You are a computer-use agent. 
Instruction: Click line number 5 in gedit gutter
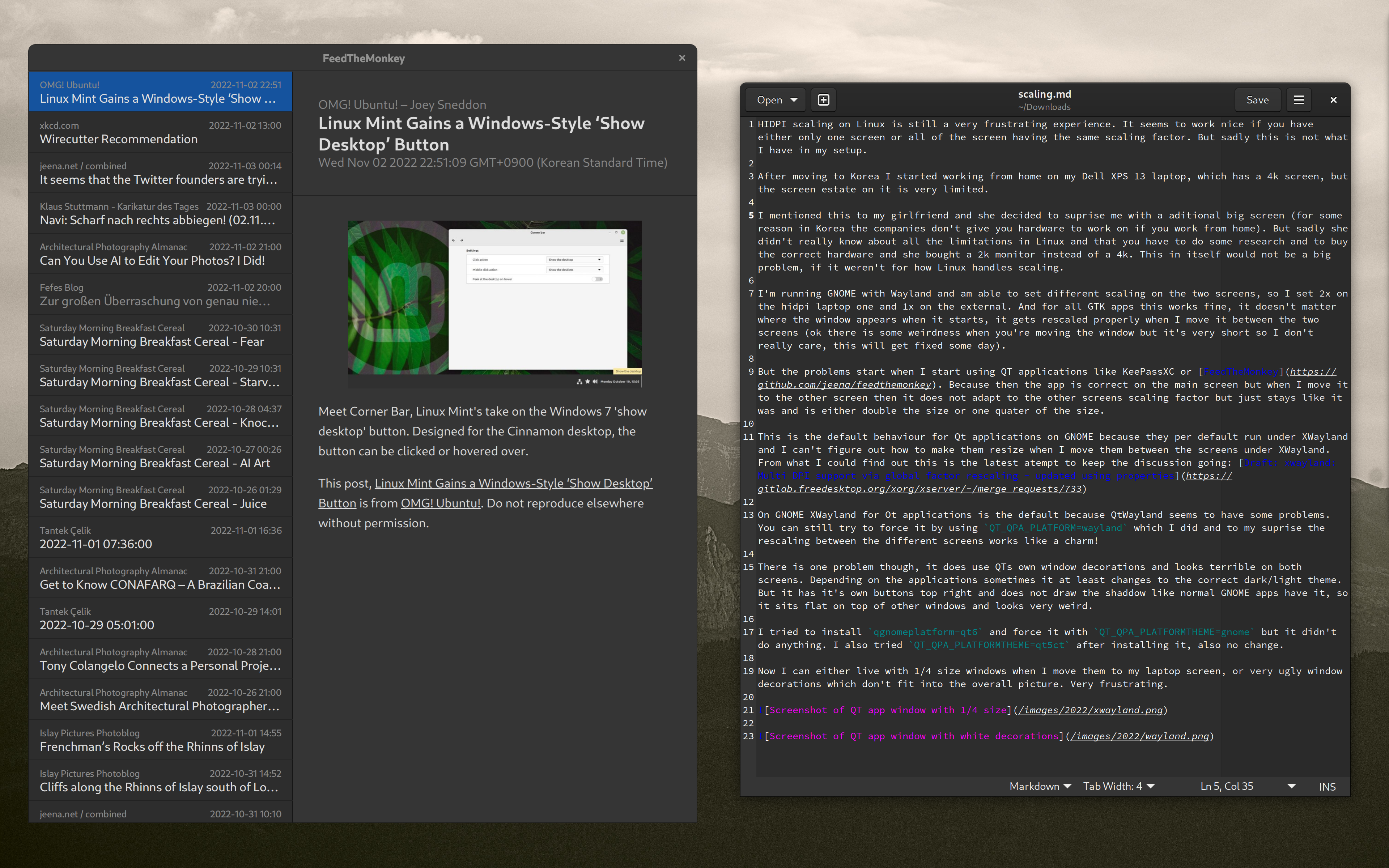[751, 215]
